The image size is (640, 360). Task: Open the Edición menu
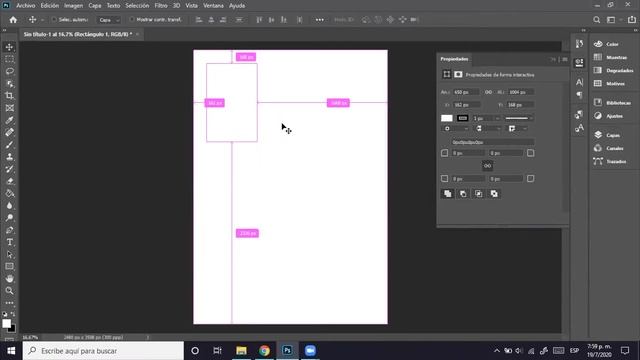tap(49, 6)
